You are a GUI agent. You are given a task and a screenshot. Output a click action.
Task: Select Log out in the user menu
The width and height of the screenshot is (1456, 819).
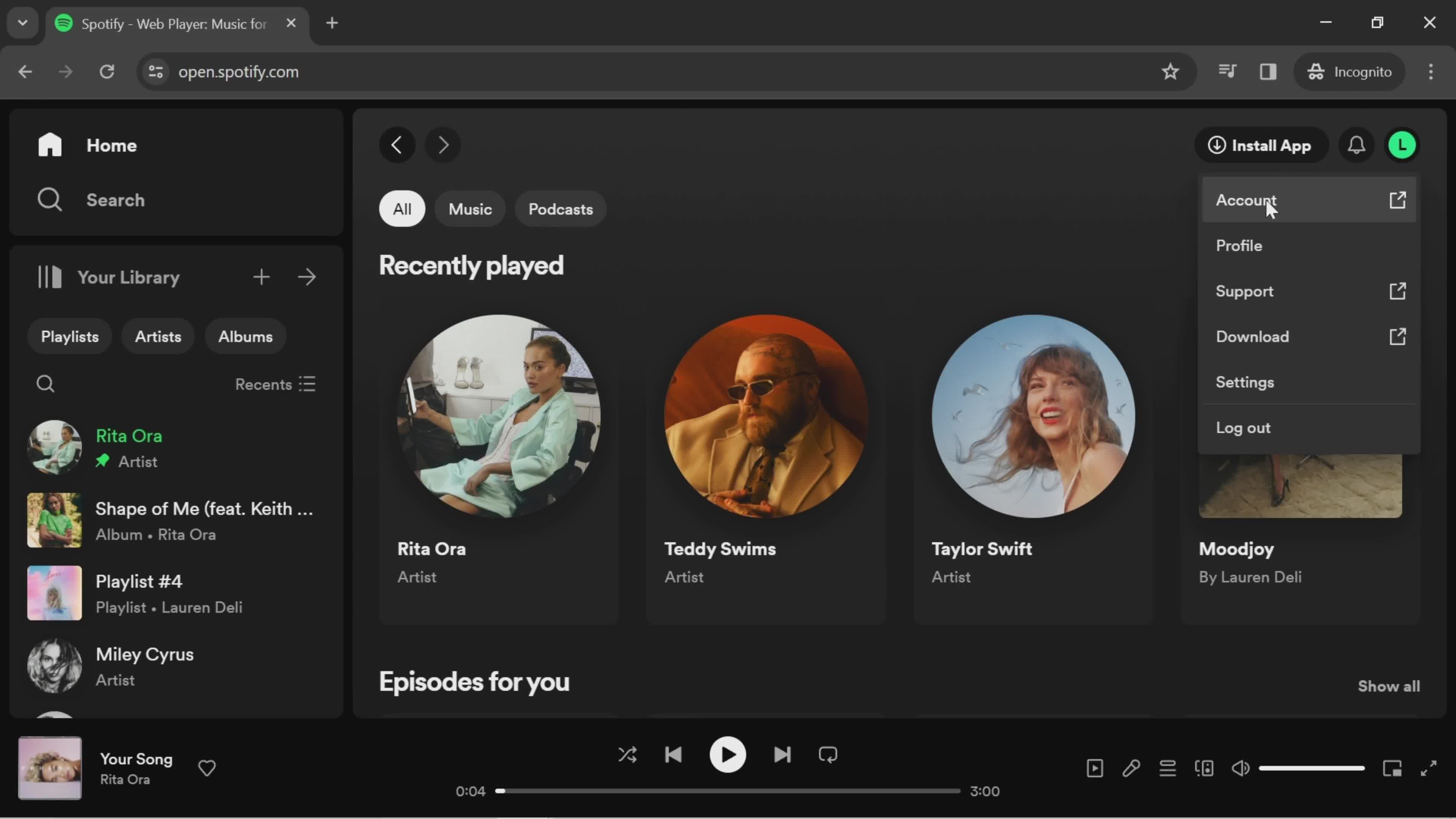1309,428
